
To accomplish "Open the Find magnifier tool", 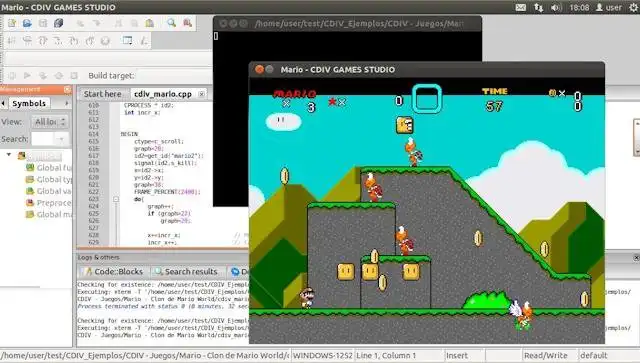I will (171, 23).
